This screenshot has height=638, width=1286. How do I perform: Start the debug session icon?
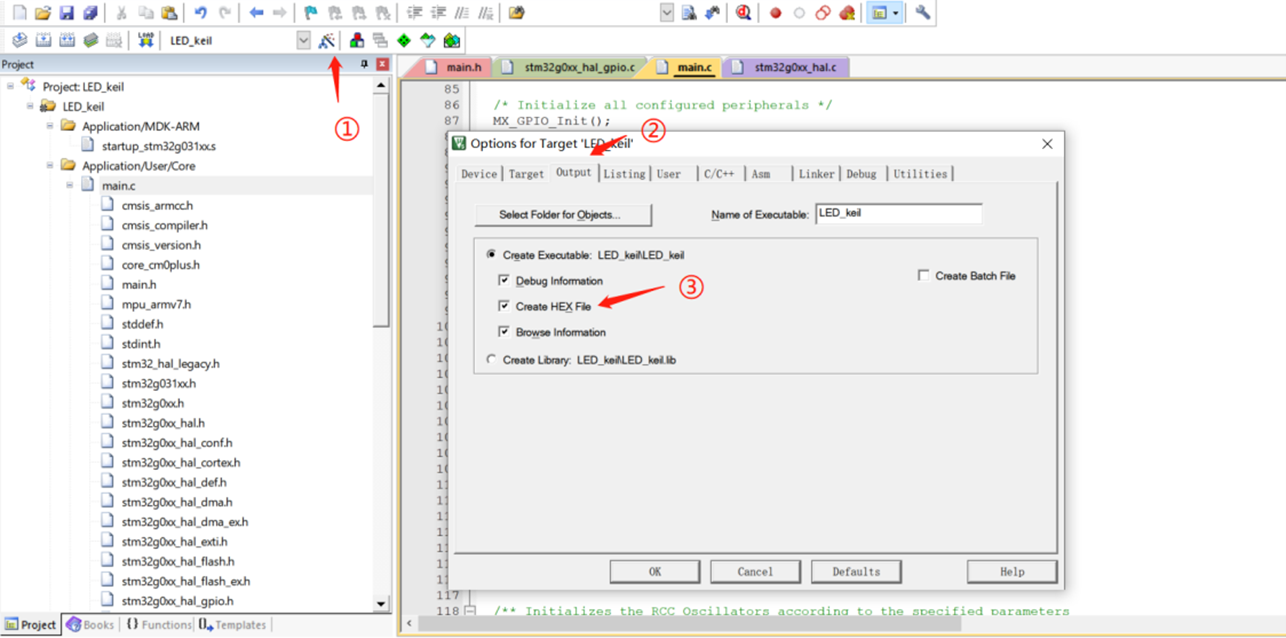click(x=743, y=13)
